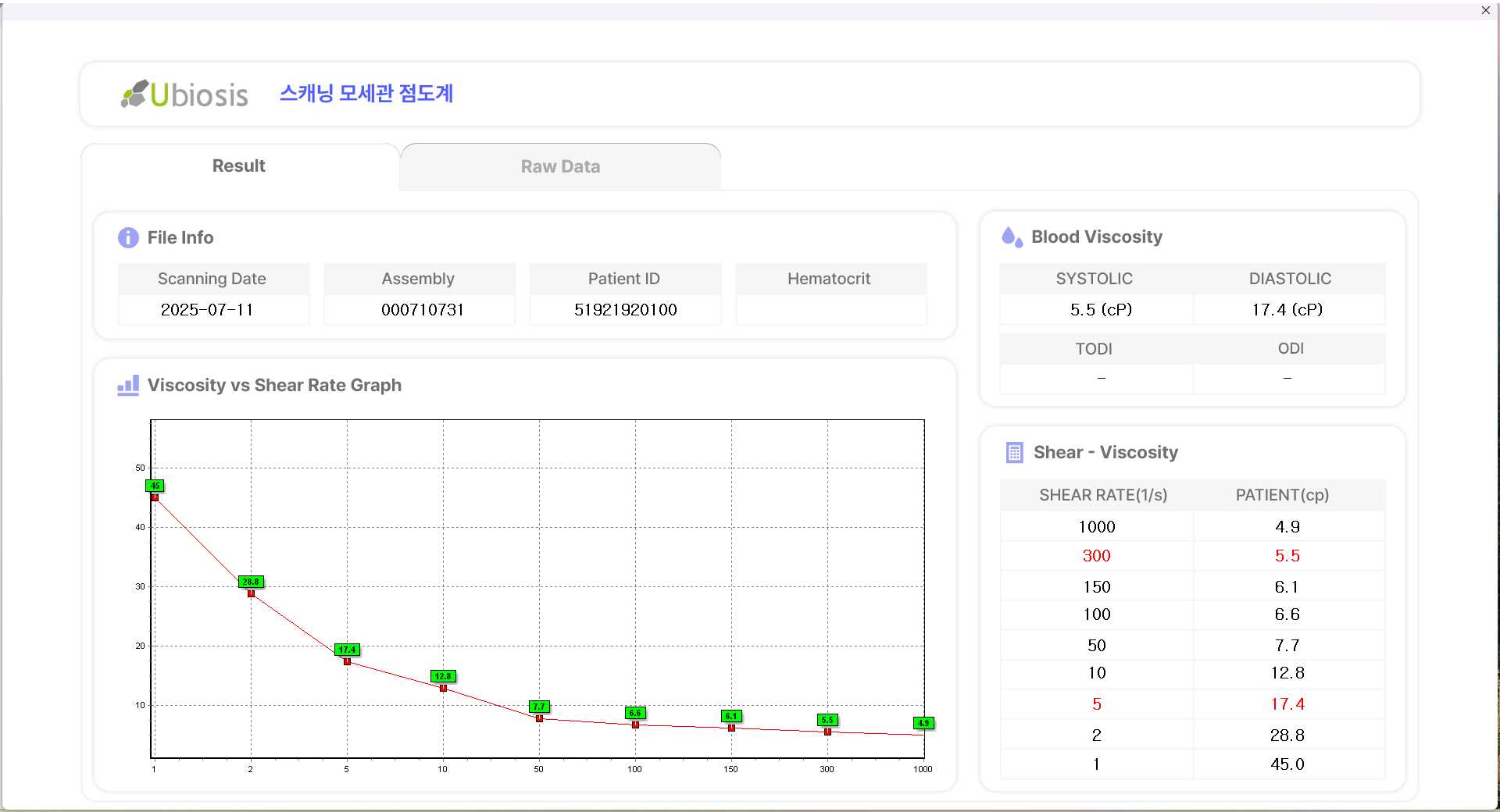Close the window with the X button

tap(1485, 10)
